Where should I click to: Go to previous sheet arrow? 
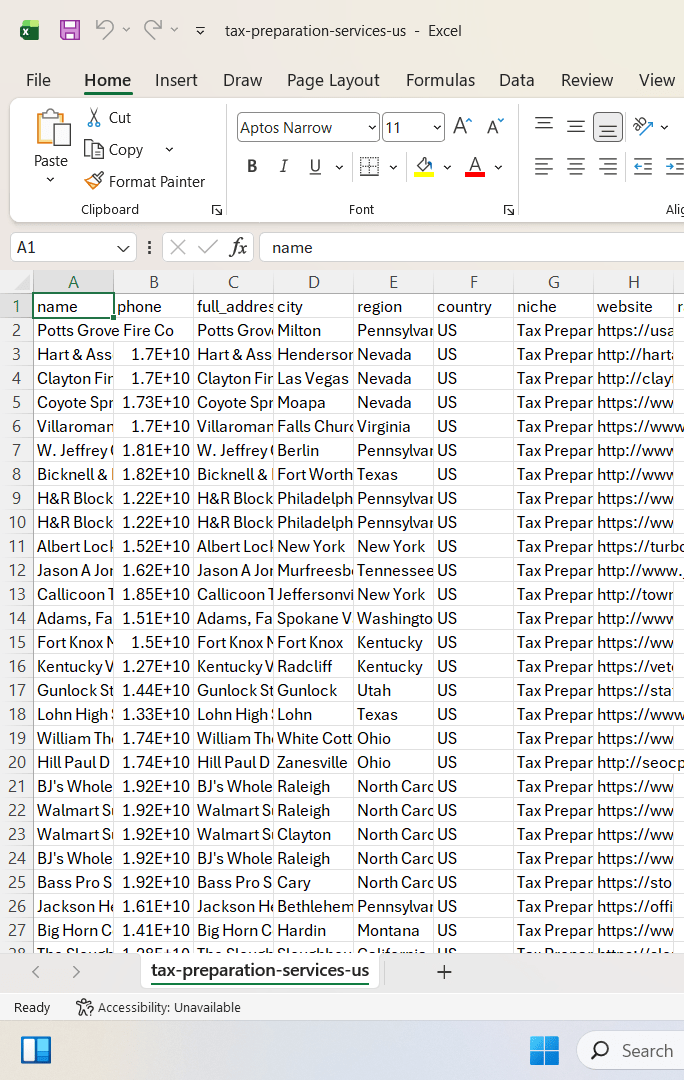tap(36, 972)
